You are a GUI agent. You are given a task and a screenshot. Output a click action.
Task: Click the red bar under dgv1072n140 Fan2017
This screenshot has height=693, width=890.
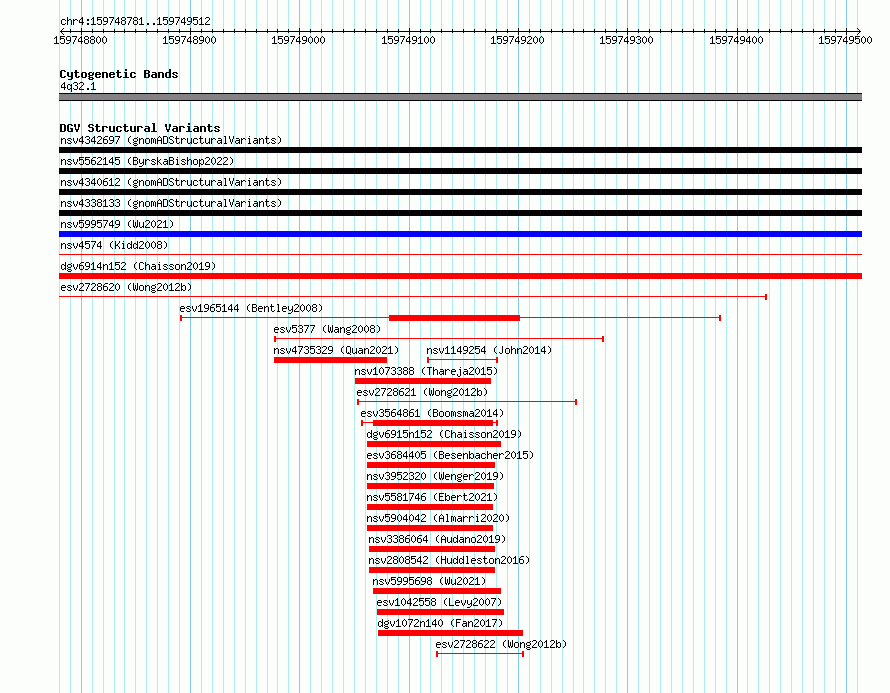point(450,633)
